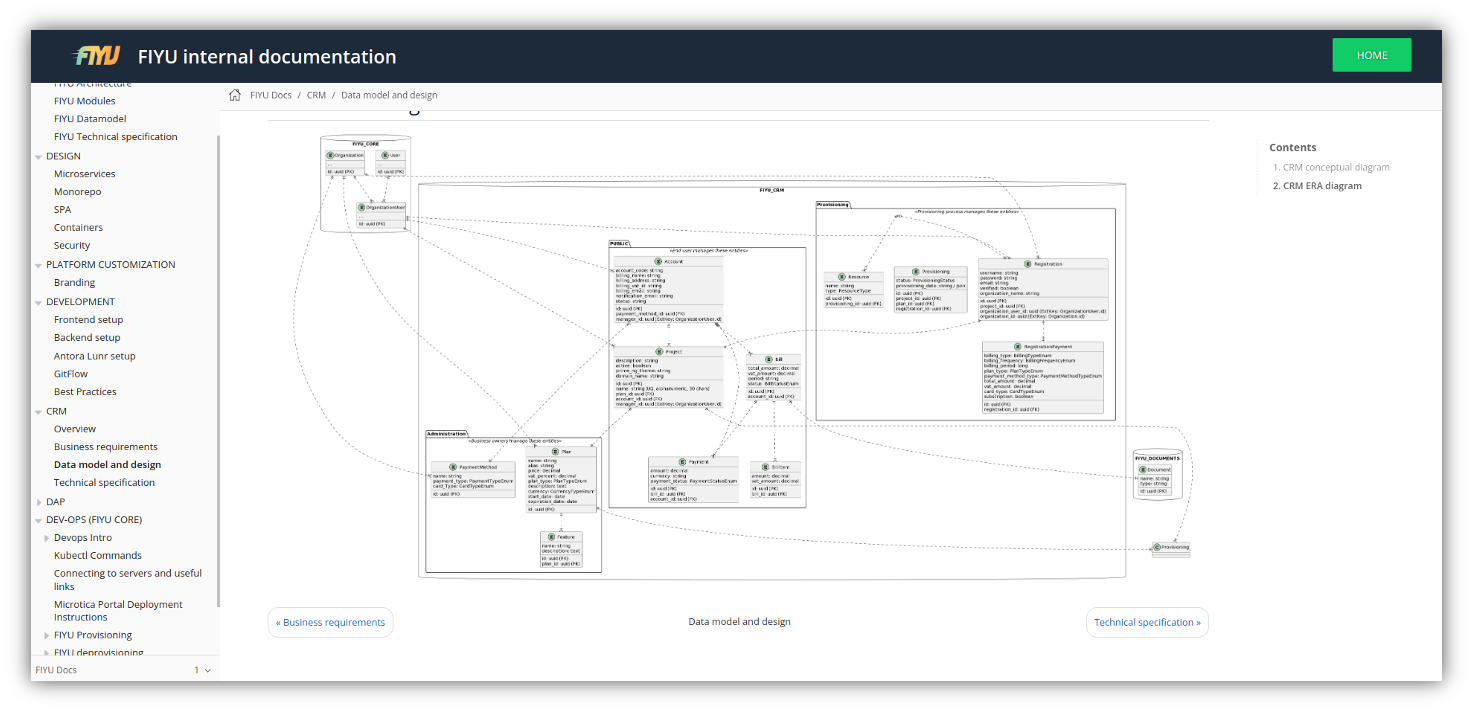Image resolution: width=1472 pixels, height=712 pixels.
Task: Open Microservices page
Action: click(84, 173)
